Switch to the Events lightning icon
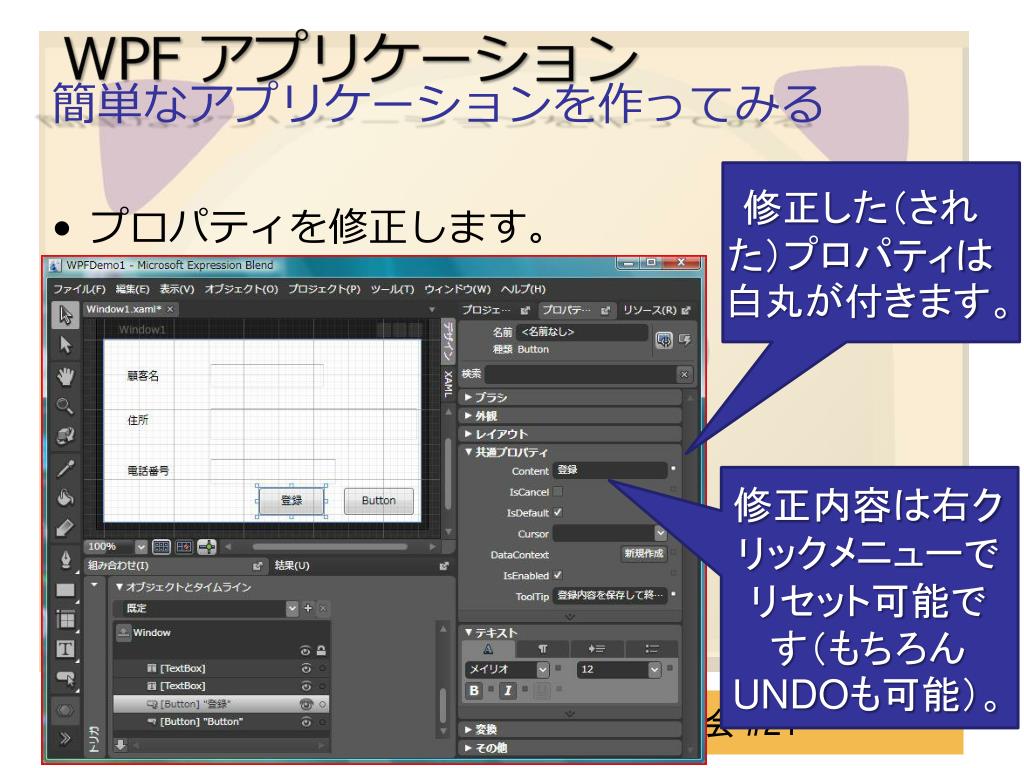The width and height of the screenshot is (1024, 768). (685, 339)
